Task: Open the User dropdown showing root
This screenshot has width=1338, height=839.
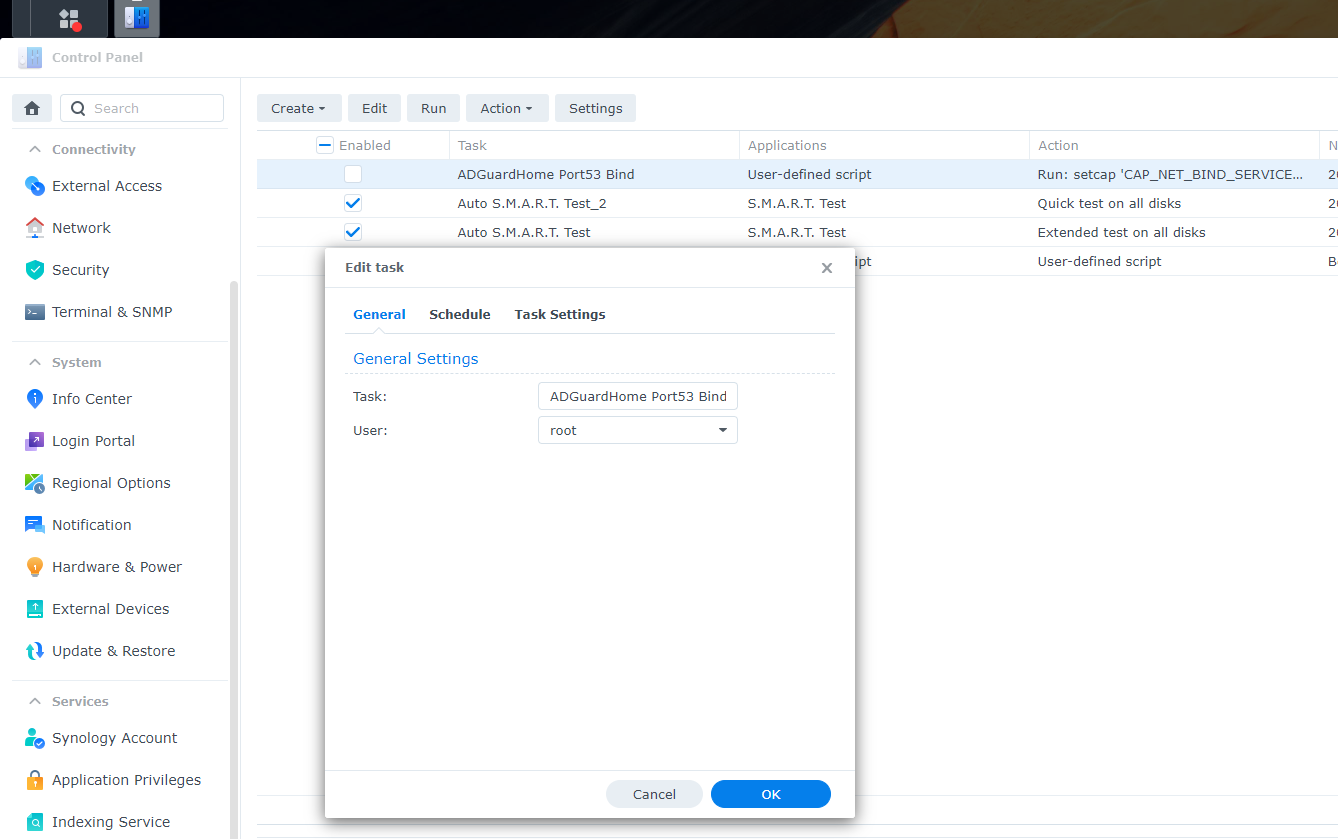Action: point(638,430)
